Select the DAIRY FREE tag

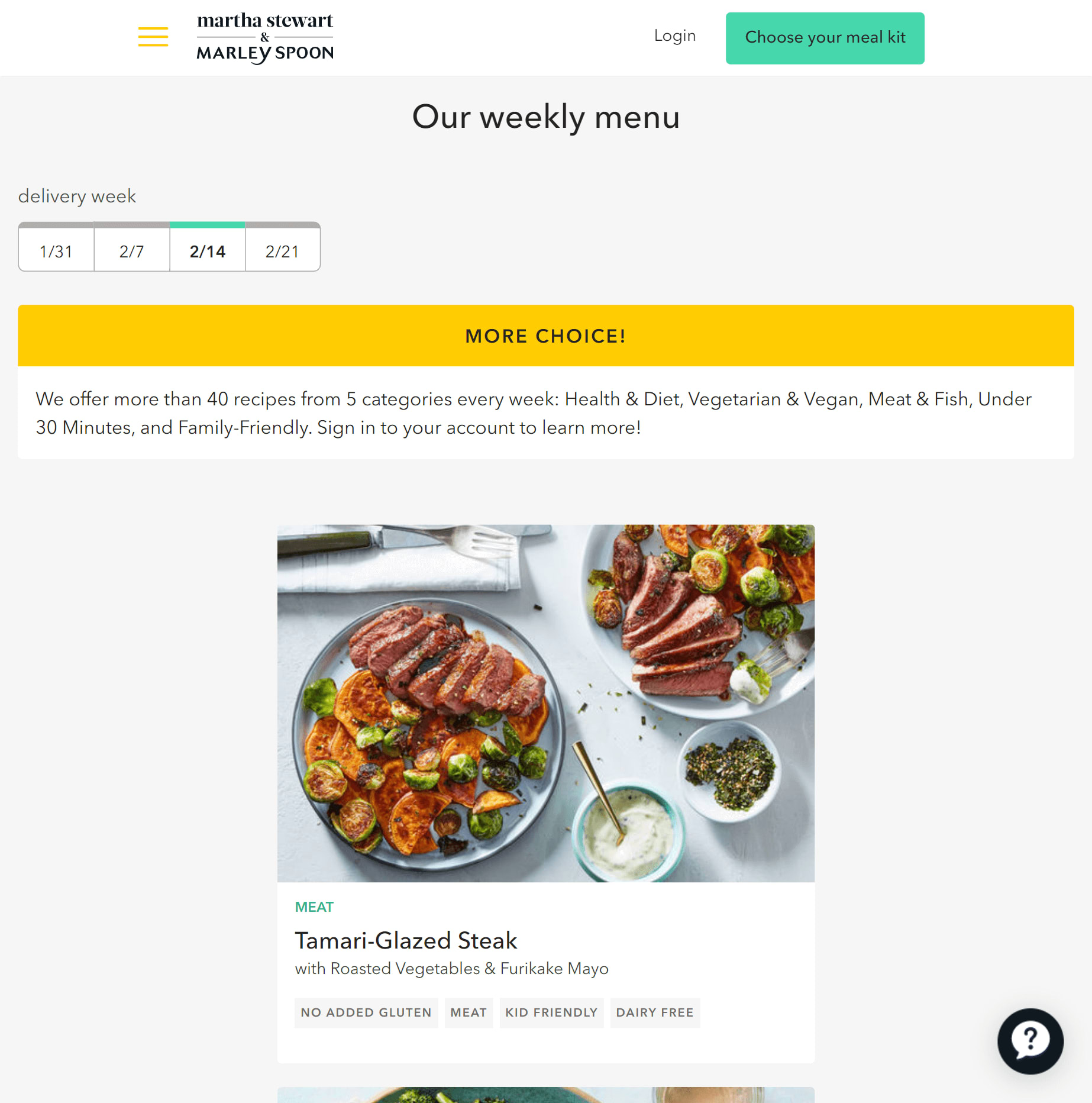tap(655, 1012)
